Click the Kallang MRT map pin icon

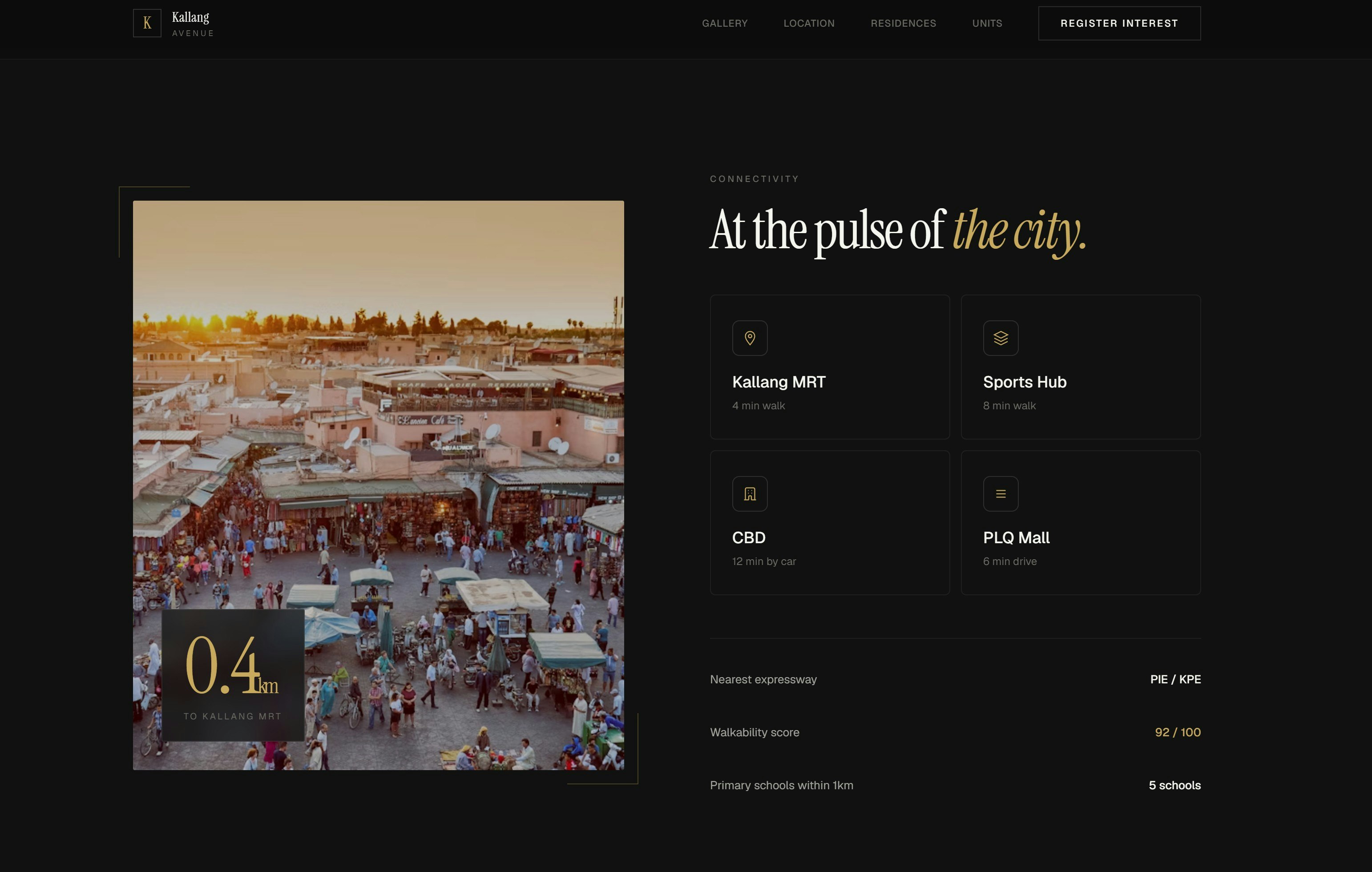click(750, 338)
